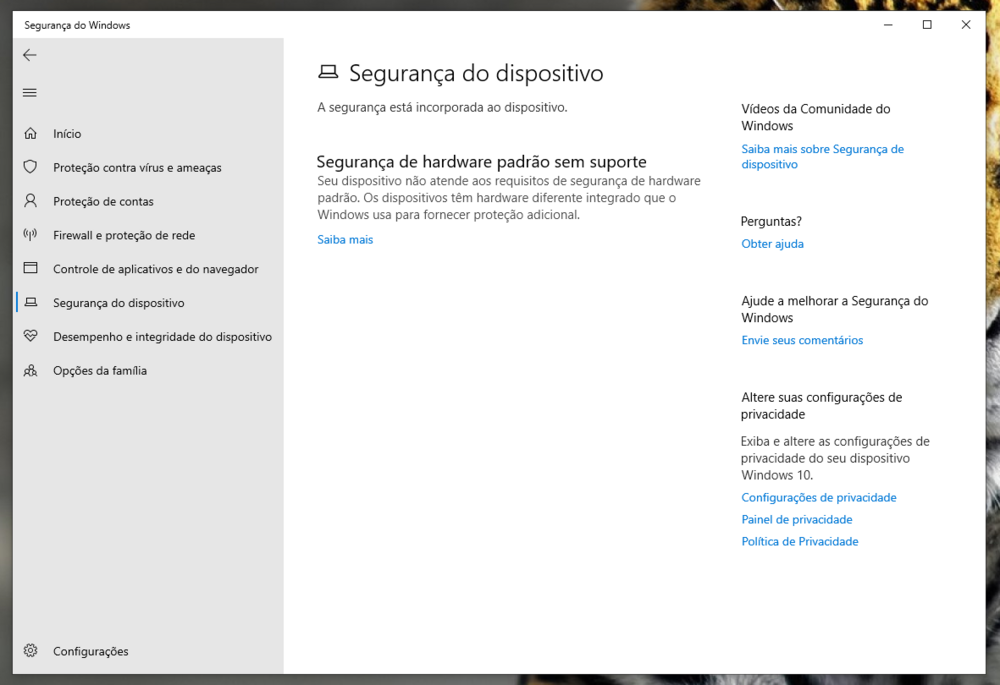Screen dimensions: 1000x685
Task: Click Envie seus comentários link
Action: tap(802, 340)
